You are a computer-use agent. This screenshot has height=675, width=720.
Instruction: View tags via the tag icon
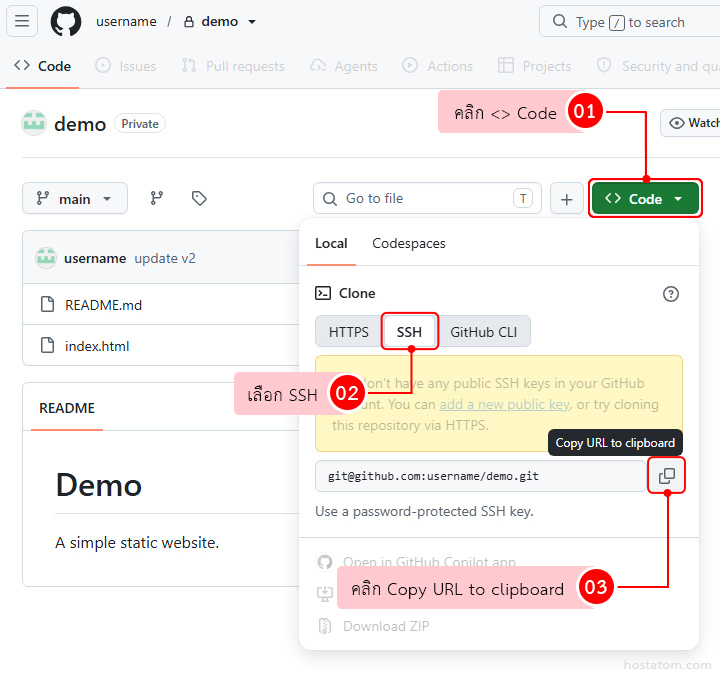199,198
